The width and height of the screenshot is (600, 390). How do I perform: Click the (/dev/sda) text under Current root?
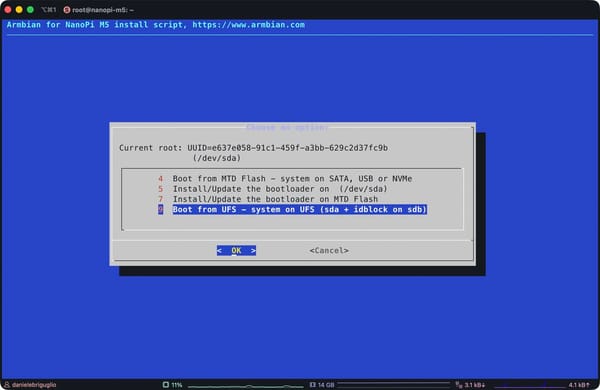click(217, 158)
